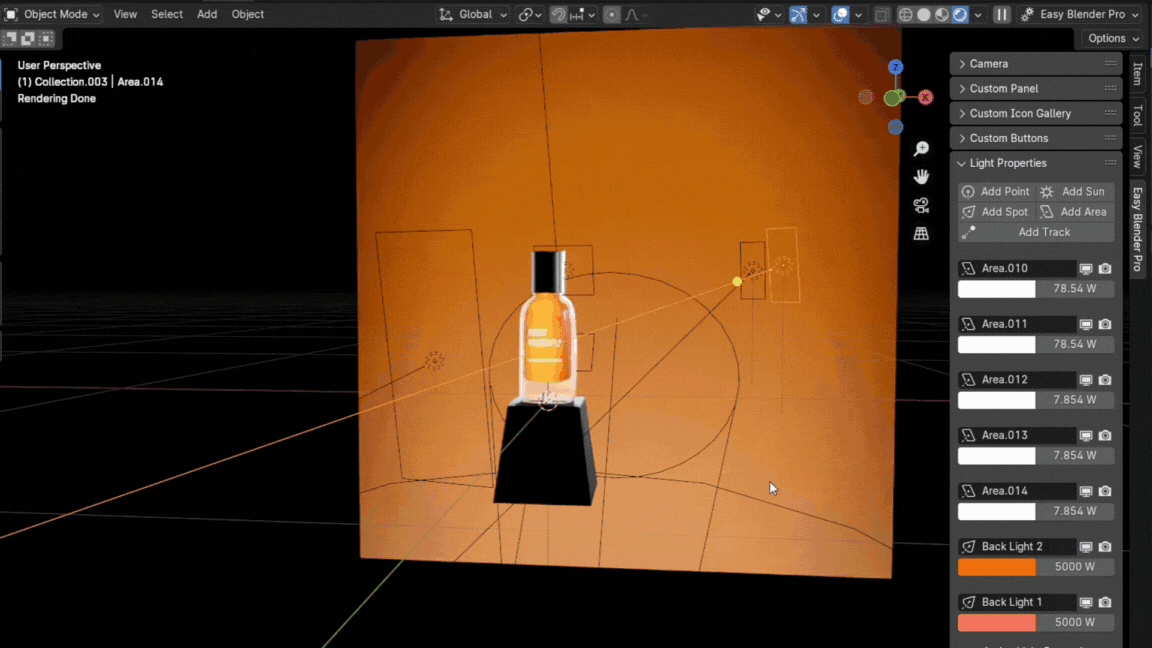Select rendered viewport shading mode

pos(960,15)
